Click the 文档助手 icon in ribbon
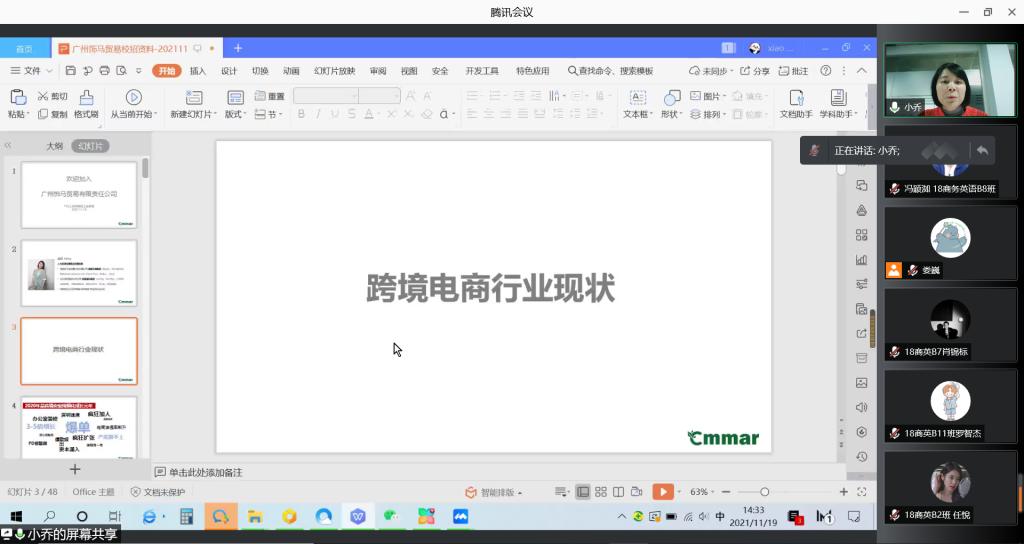Viewport: 1024px width, 544px height. coord(796,97)
